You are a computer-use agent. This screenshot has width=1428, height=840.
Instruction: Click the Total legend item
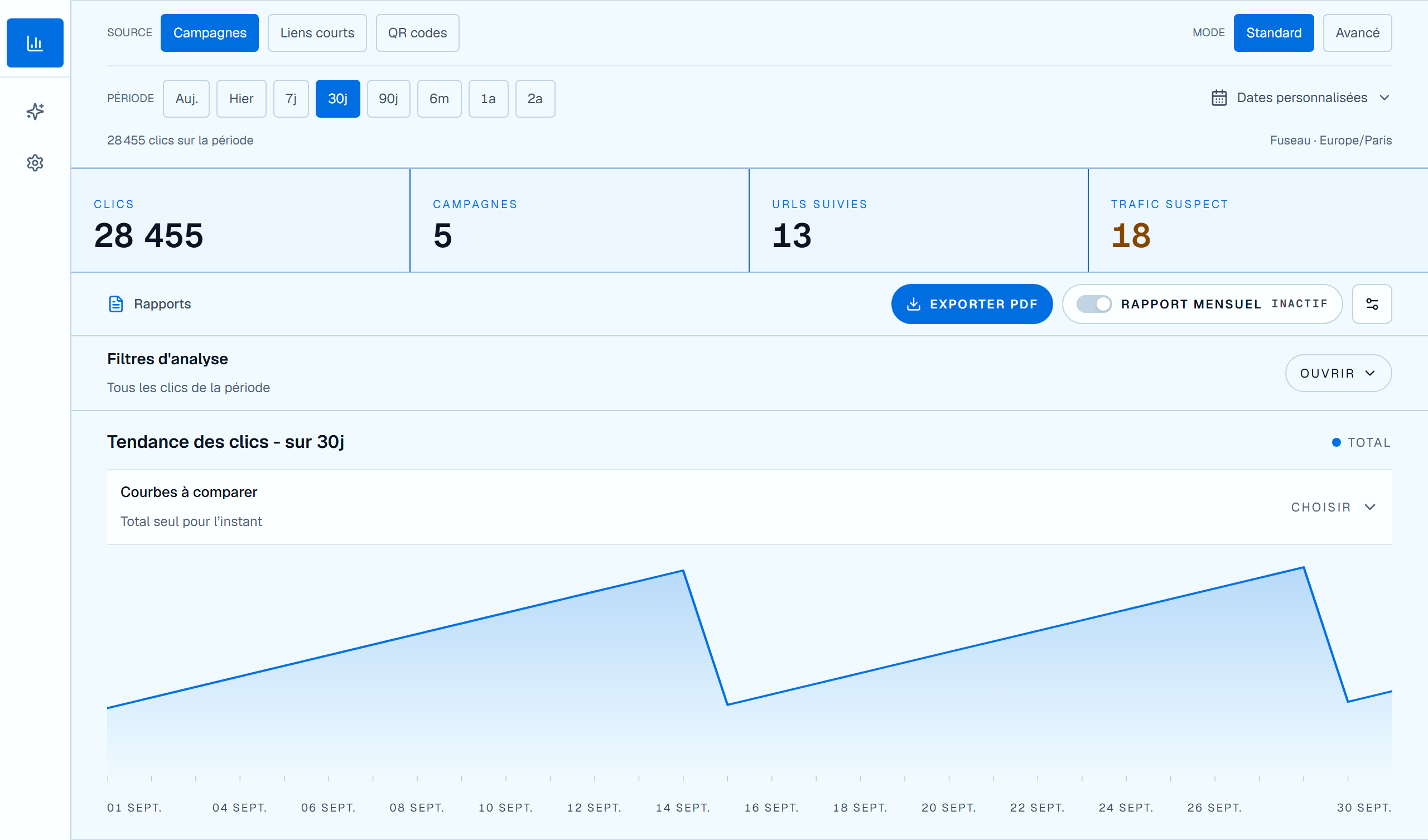tap(1361, 442)
